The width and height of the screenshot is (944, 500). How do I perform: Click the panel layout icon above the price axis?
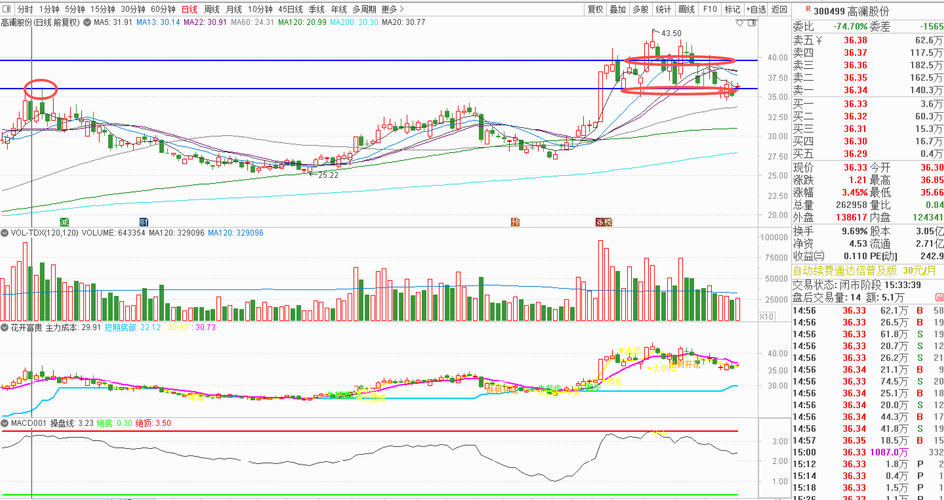[751, 23]
